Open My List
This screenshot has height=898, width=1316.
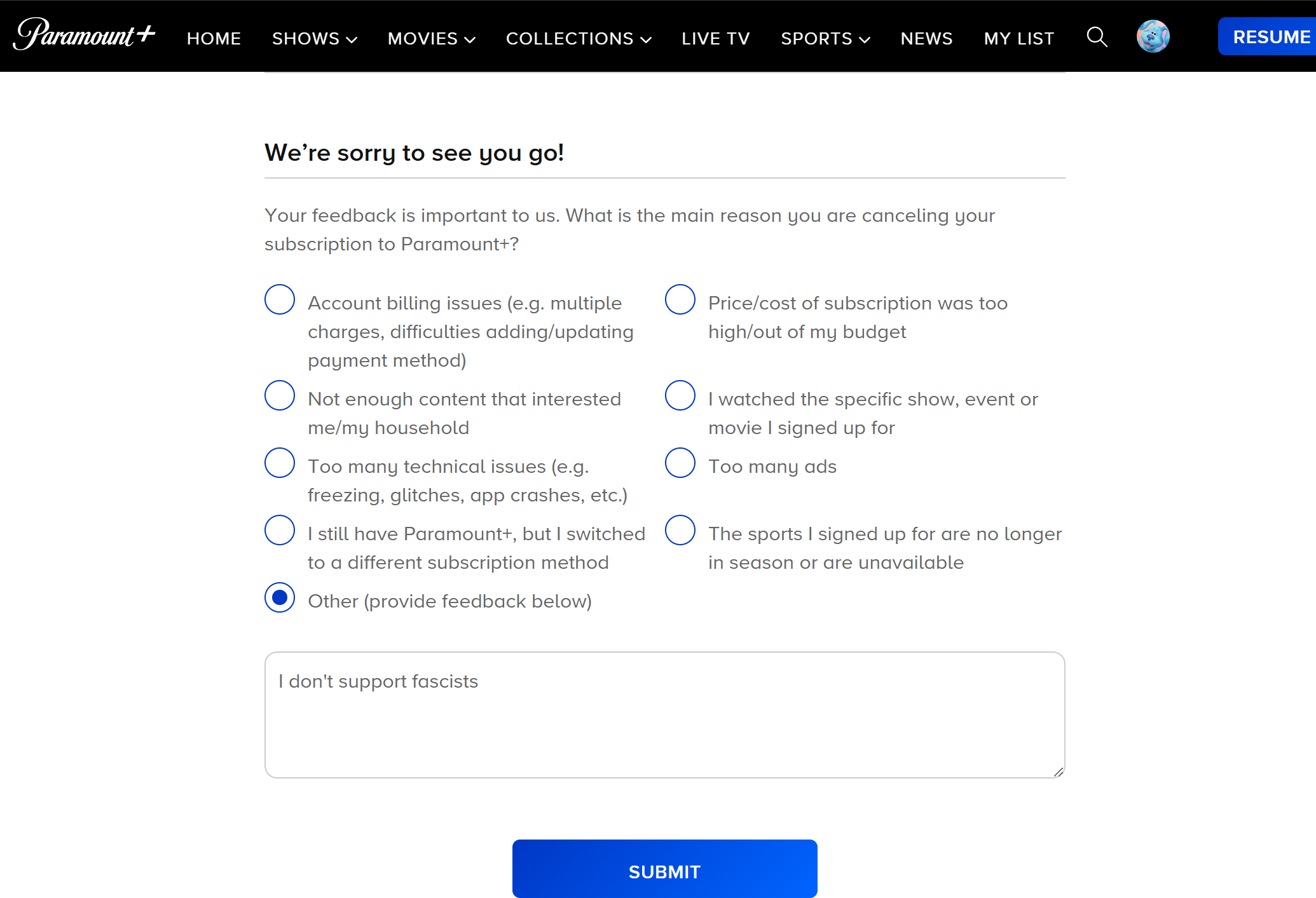pyautogui.click(x=1019, y=39)
